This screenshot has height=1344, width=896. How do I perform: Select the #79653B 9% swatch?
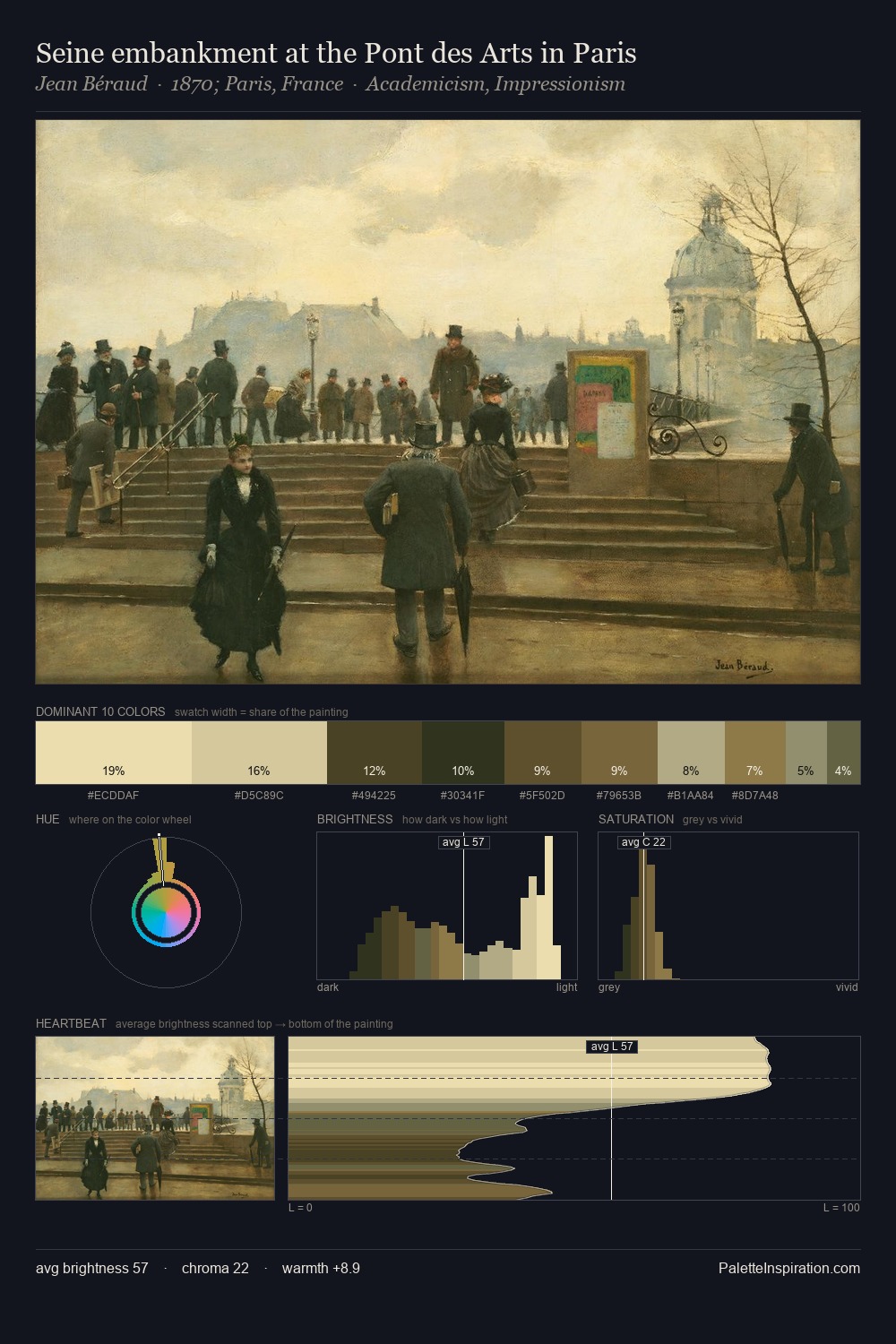pos(619,753)
